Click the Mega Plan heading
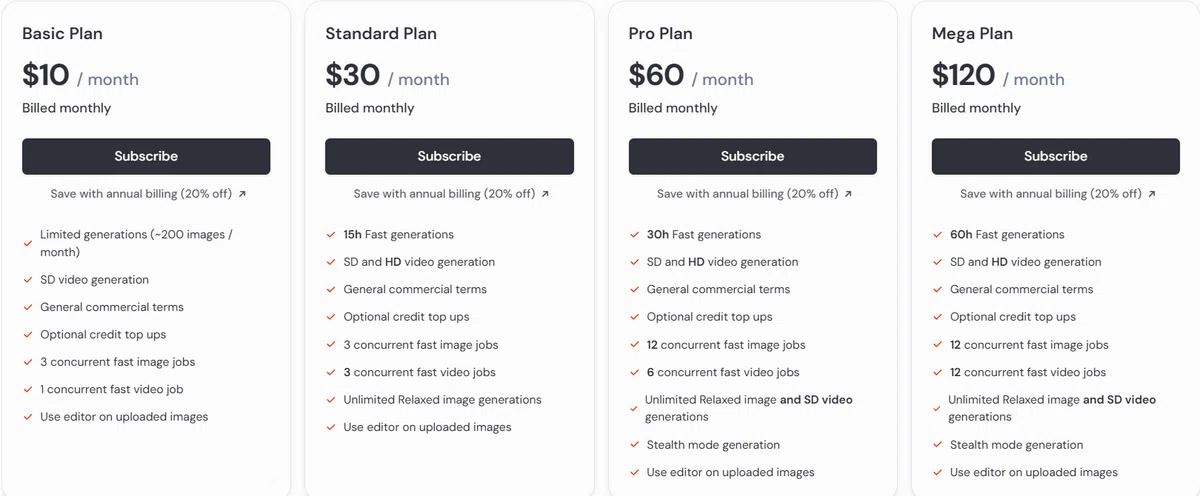Viewport: 1200px width, 496px height. tap(972, 34)
